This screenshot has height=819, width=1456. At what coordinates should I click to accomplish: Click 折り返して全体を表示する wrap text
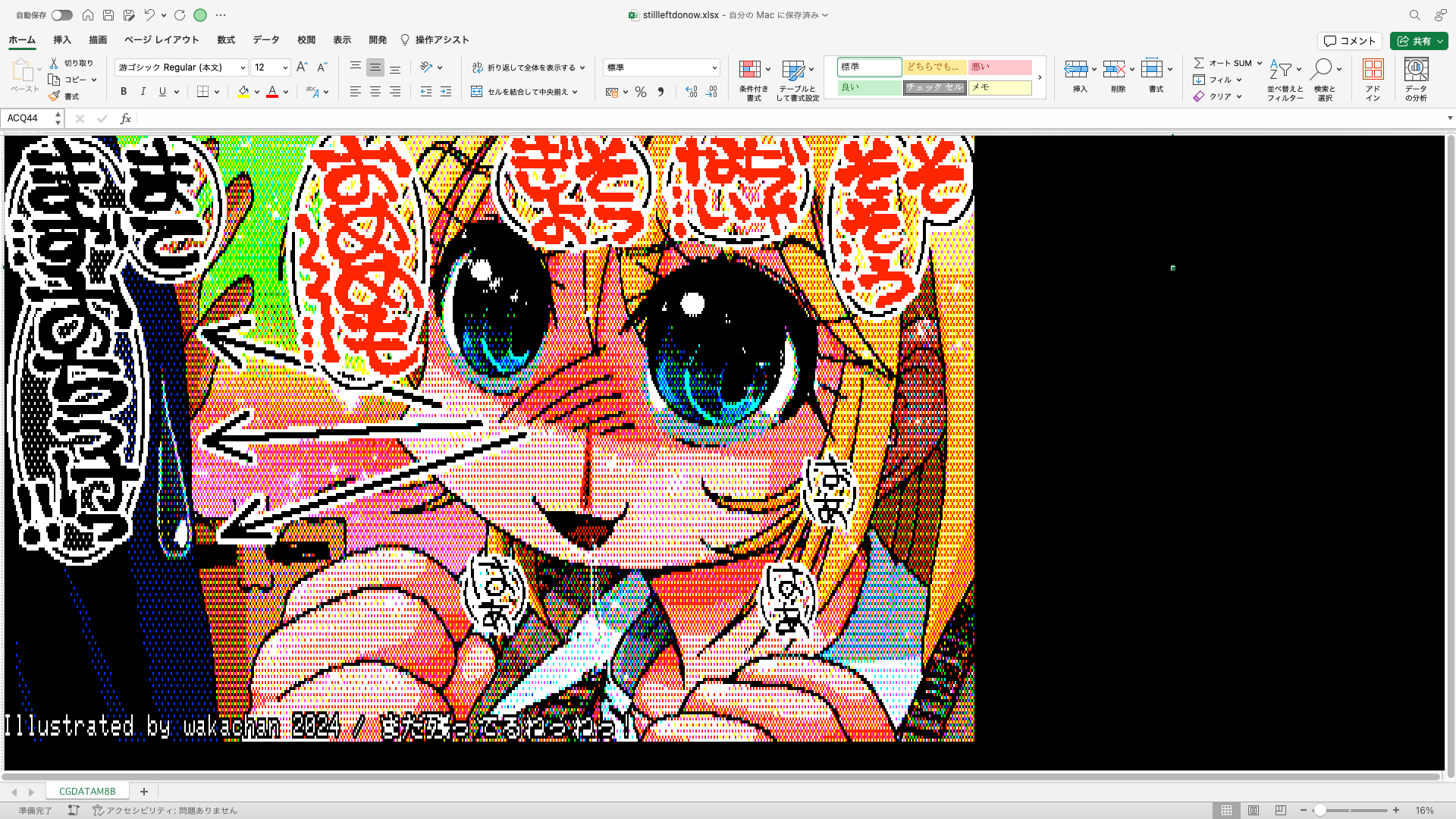click(x=529, y=67)
